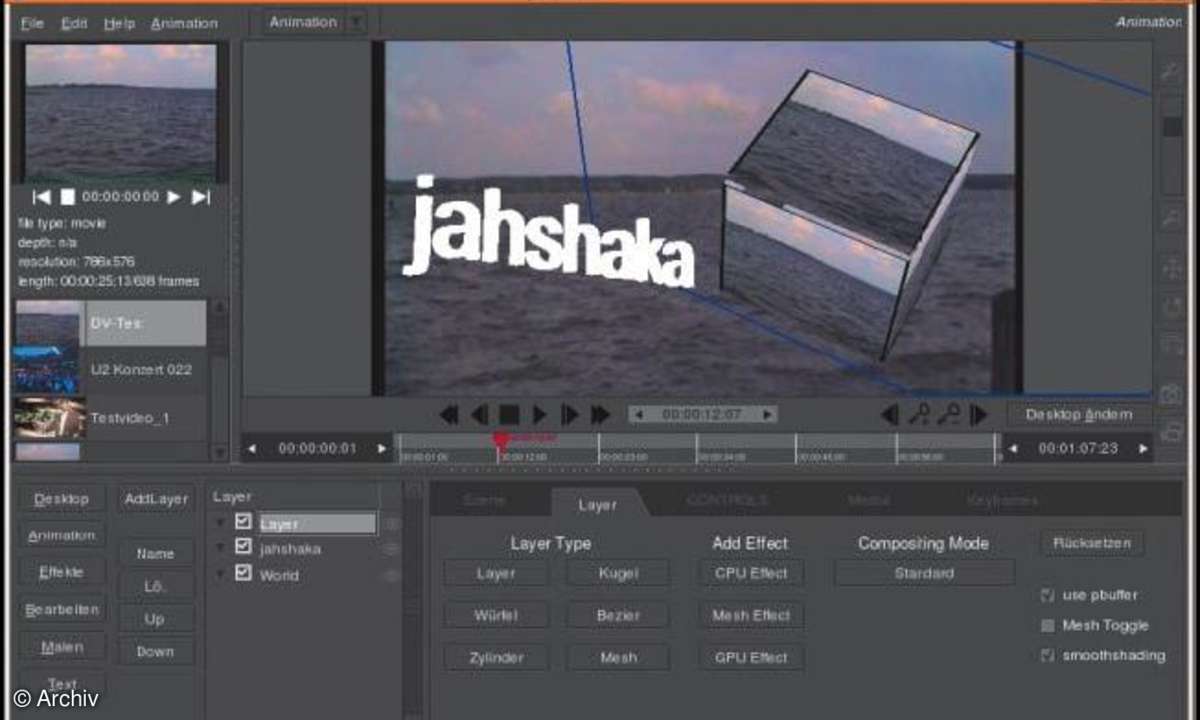Add a Mesh Effect
This screenshot has width=1200, height=720.
coord(751,616)
